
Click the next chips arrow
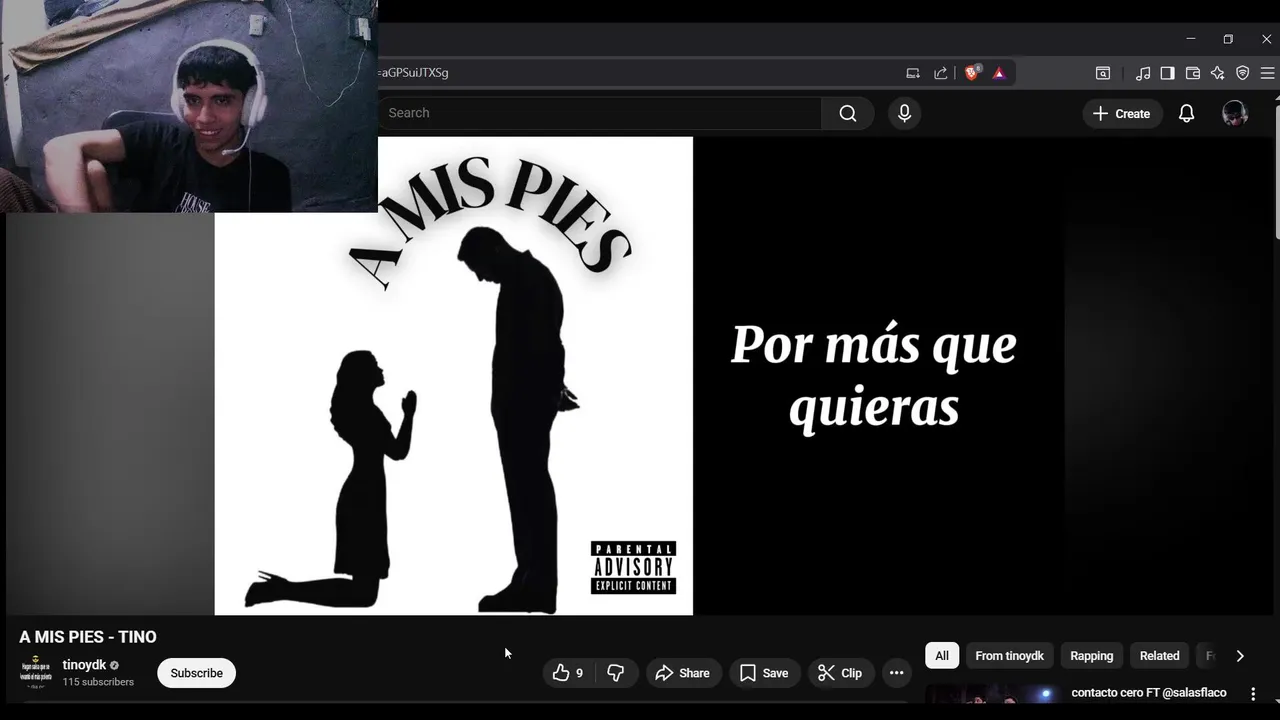pyautogui.click(x=1240, y=656)
